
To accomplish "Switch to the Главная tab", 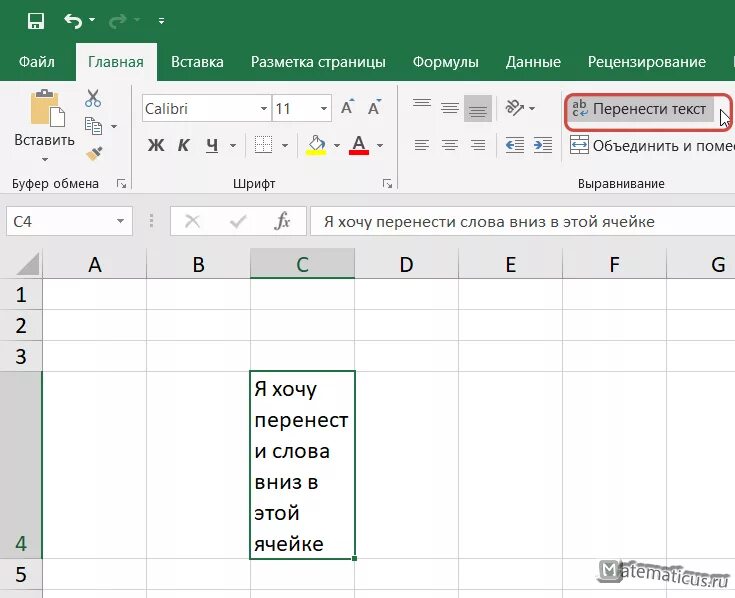I will (116, 62).
